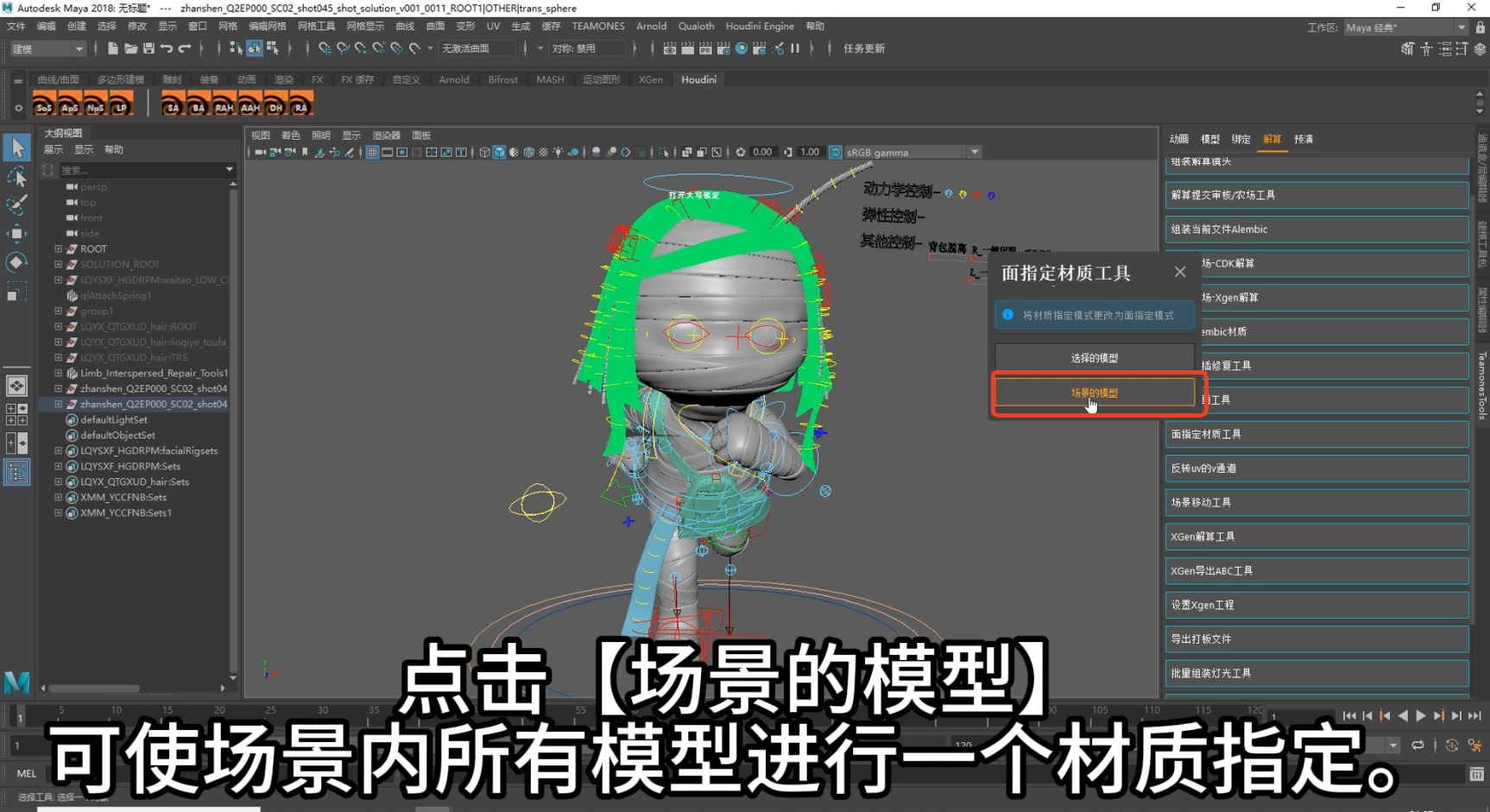Pick the Rotate tool in toolbox
The height and width of the screenshot is (812, 1490).
coord(16,262)
